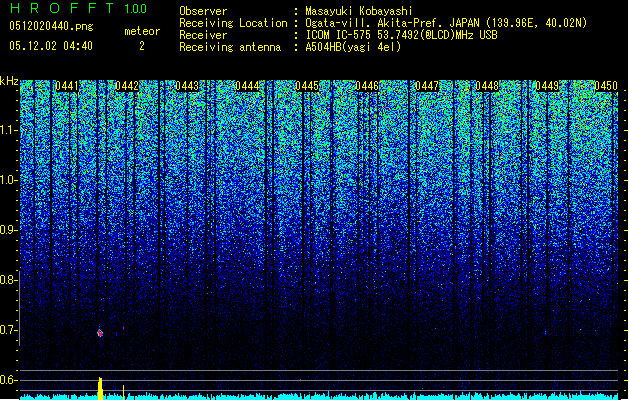
Task: Click the 0443 time marker
Action: 187,86
